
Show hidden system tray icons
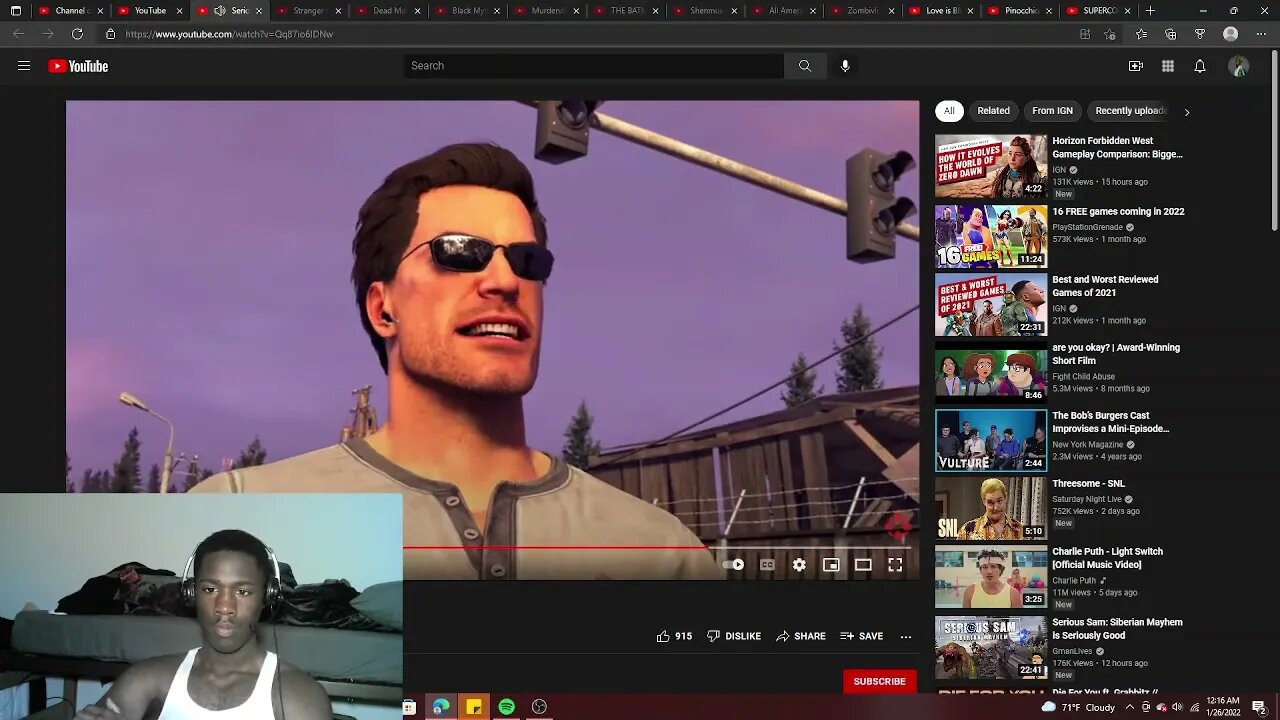[1130, 707]
